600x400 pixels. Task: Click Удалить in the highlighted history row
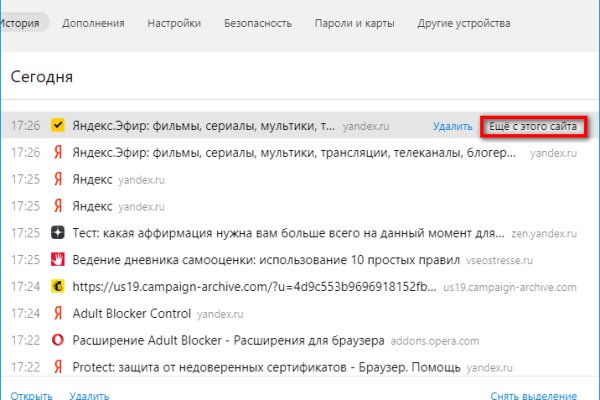(453, 127)
